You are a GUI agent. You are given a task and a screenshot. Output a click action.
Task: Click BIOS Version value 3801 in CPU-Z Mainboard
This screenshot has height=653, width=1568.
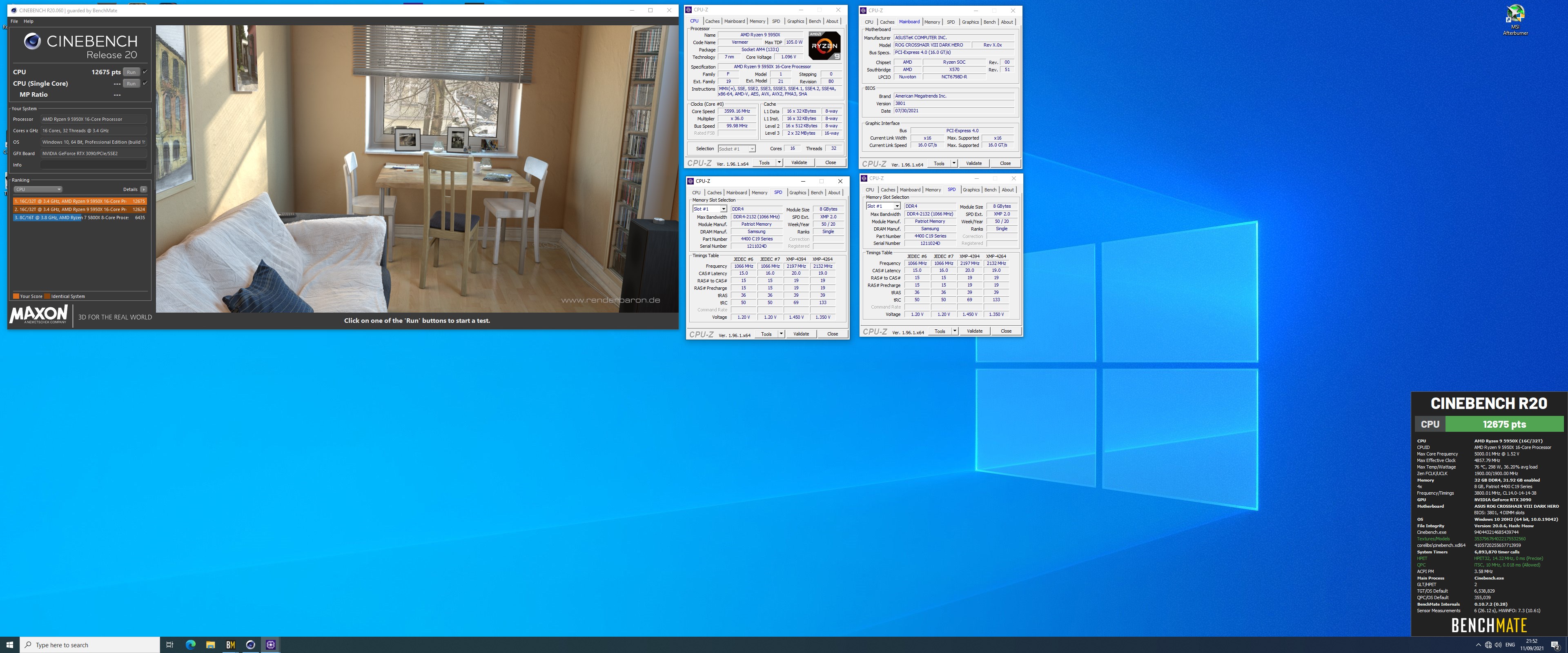pos(954,103)
